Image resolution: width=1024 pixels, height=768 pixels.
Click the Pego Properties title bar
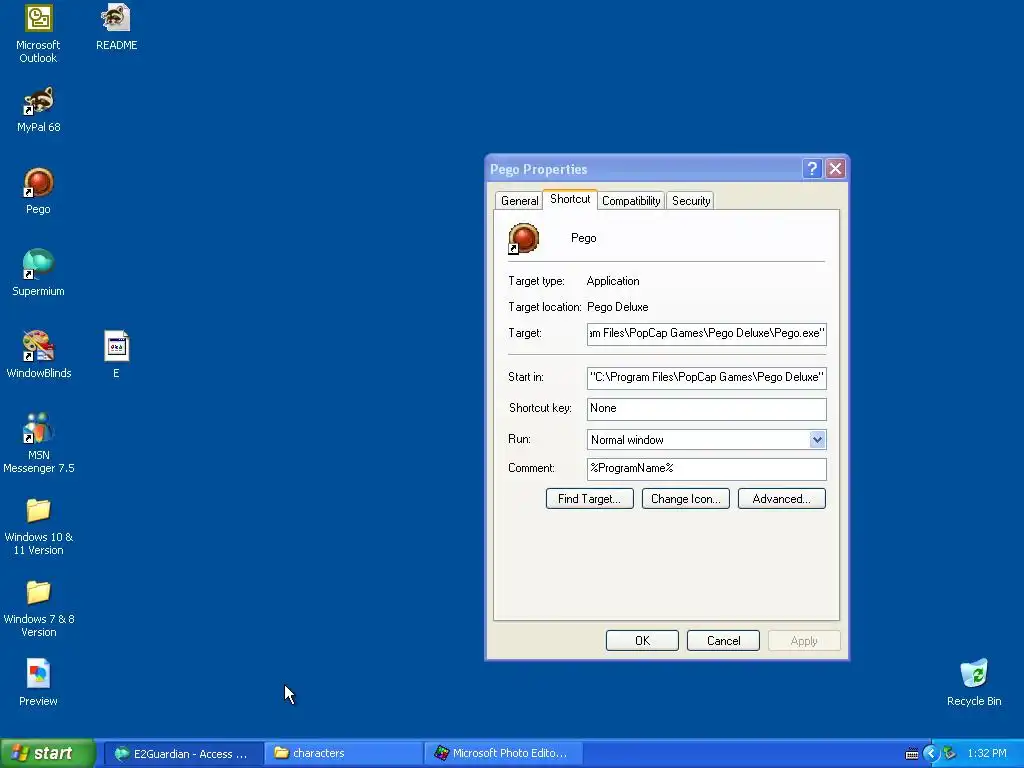click(x=643, y=169)
